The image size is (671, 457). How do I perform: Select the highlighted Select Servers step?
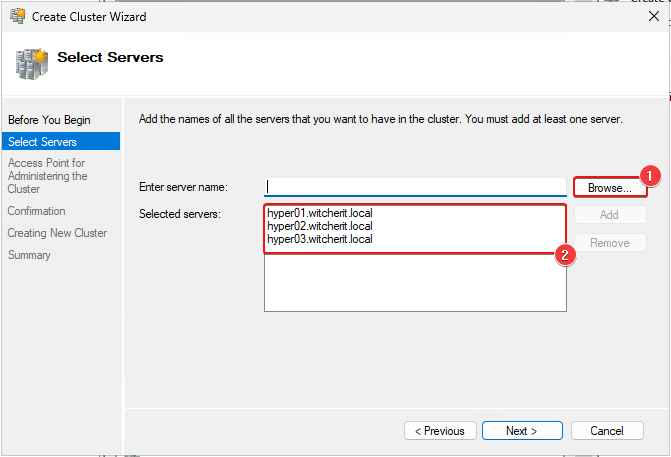(42, 142)
